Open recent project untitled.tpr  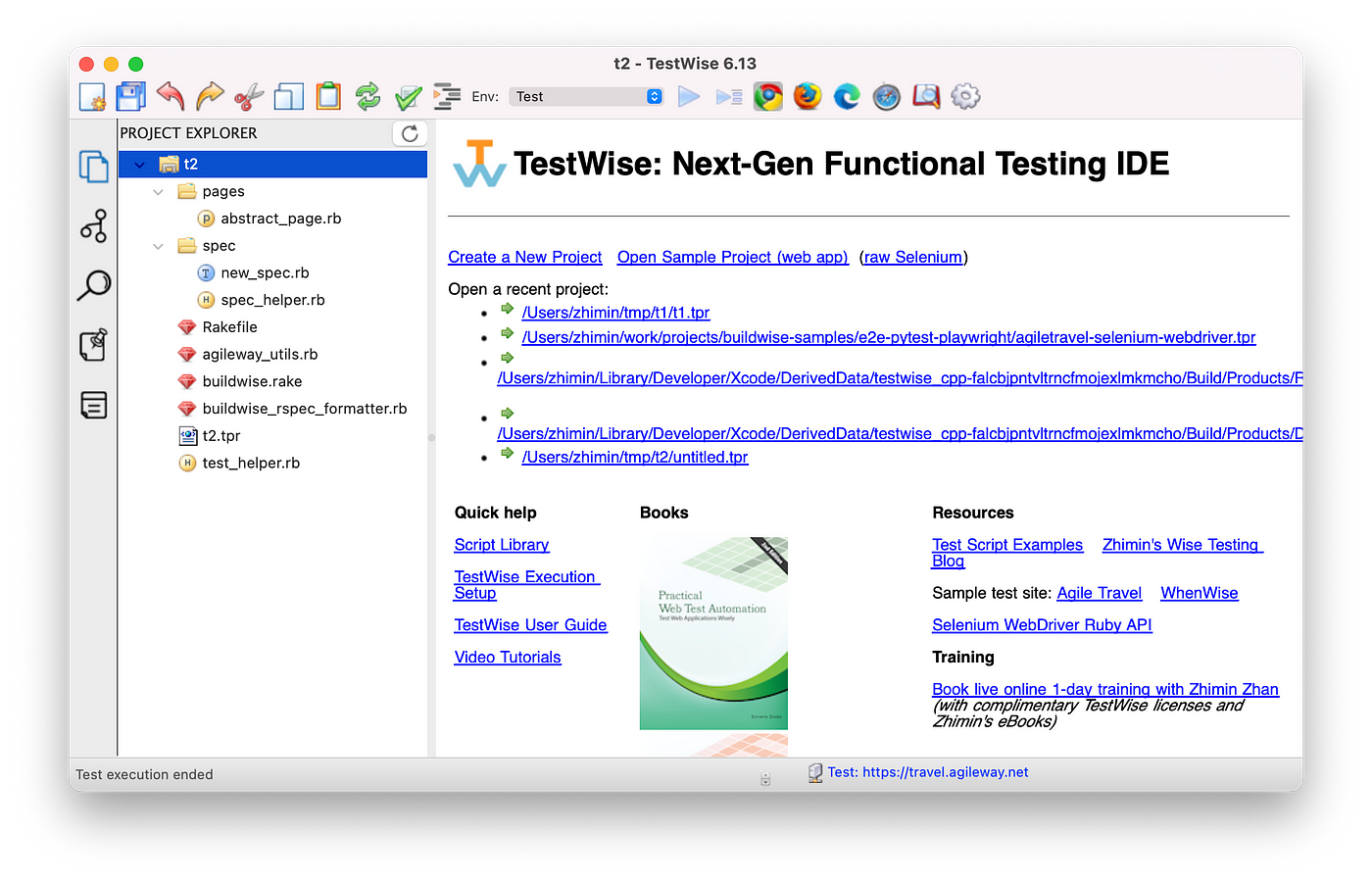click(635, 457)
